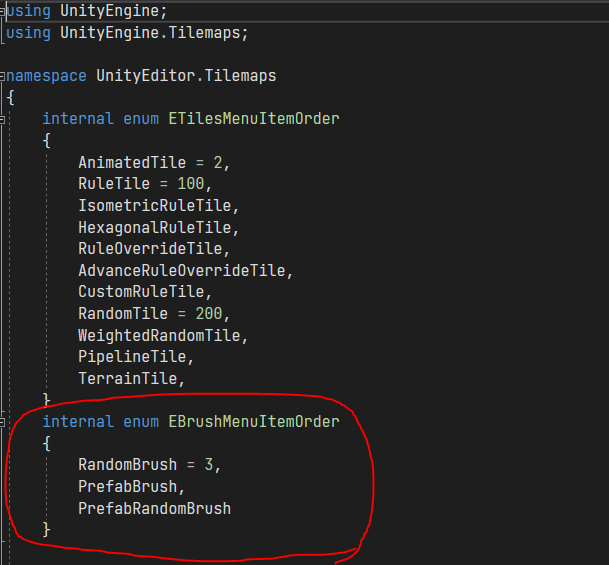The image size is (609, 565).
Task: Click the 'PipelineTile' enum member
Action: point(132,356)
